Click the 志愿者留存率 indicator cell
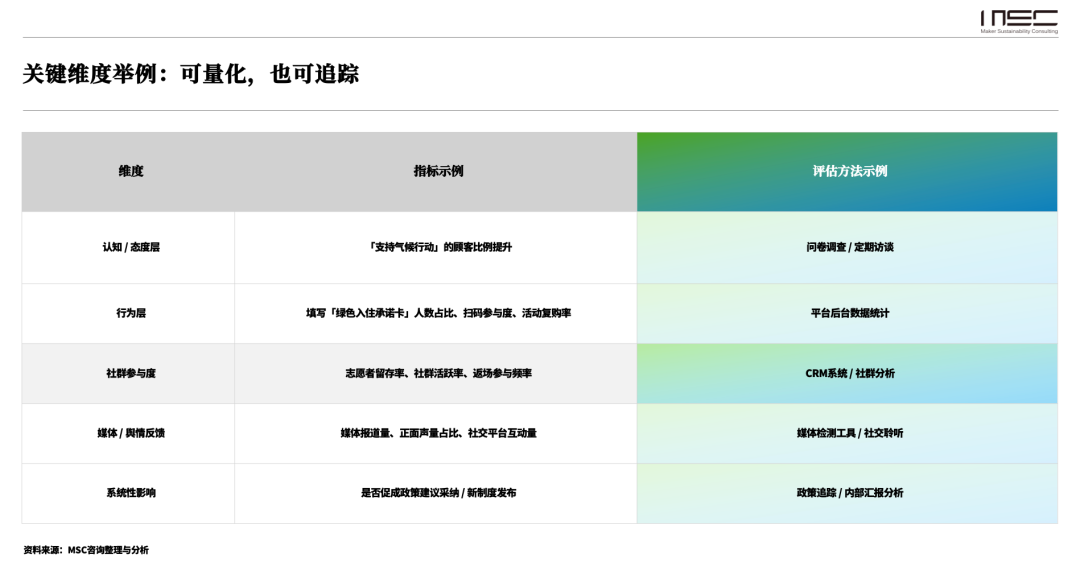The width and height of the screenshot is (1080, 571). (438, 373)
